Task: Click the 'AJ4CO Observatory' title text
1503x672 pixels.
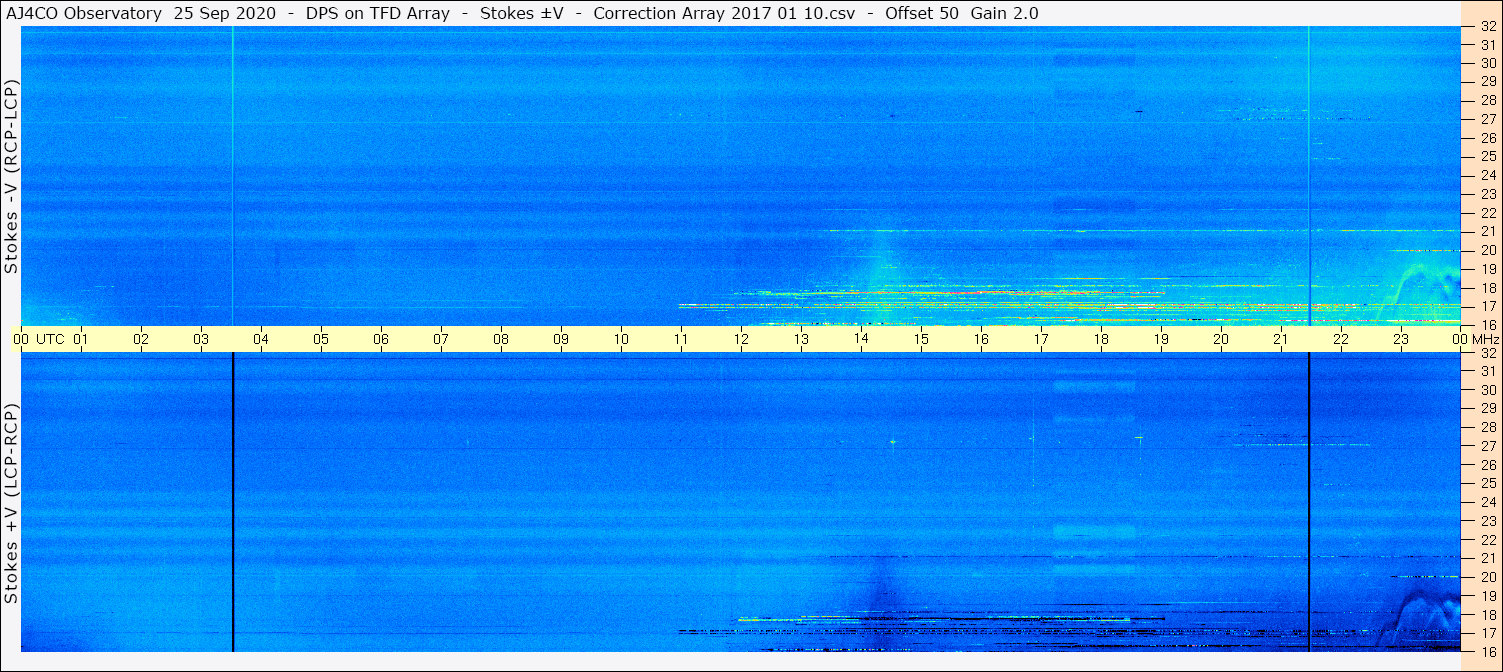Action: click(x=83, y=14)
